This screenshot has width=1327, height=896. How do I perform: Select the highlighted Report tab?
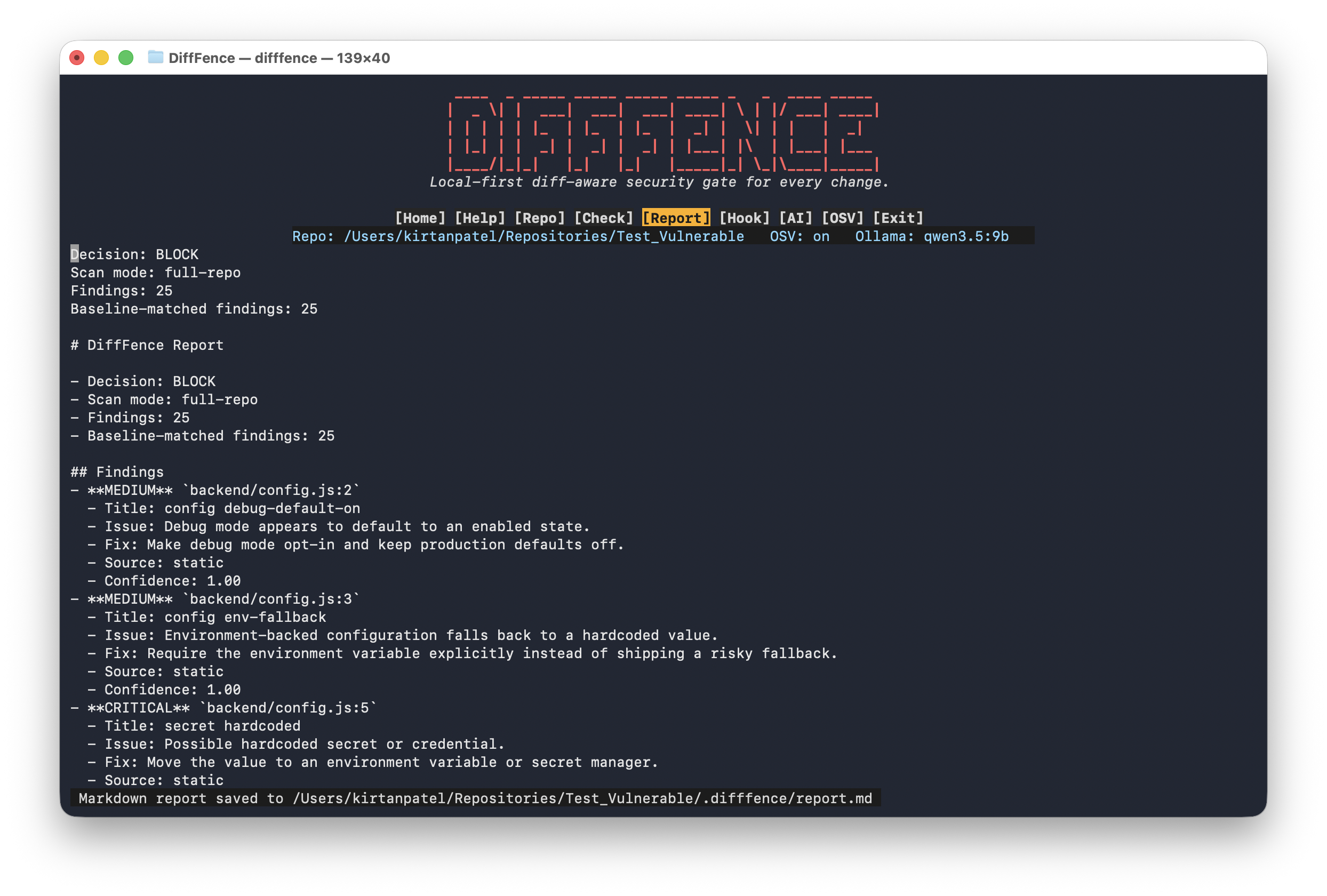coord(676,218)
